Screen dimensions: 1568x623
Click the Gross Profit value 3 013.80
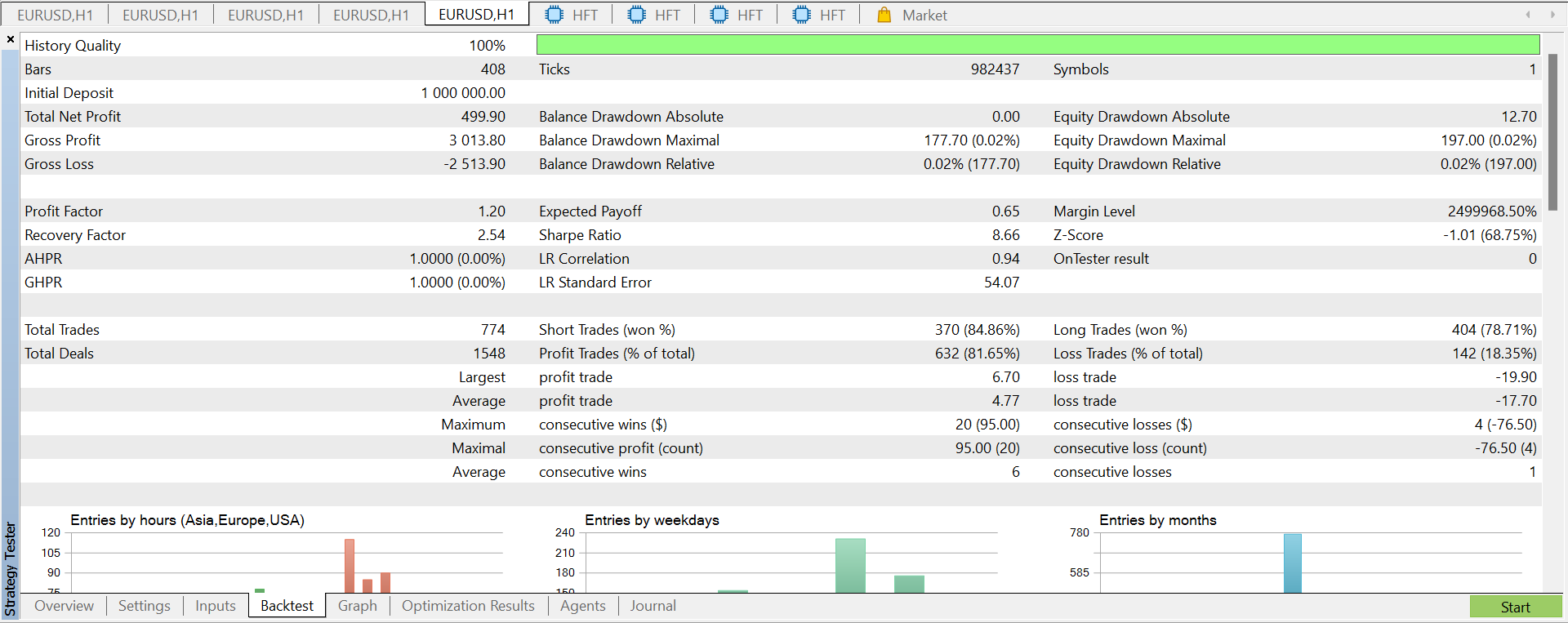point(477,140)
